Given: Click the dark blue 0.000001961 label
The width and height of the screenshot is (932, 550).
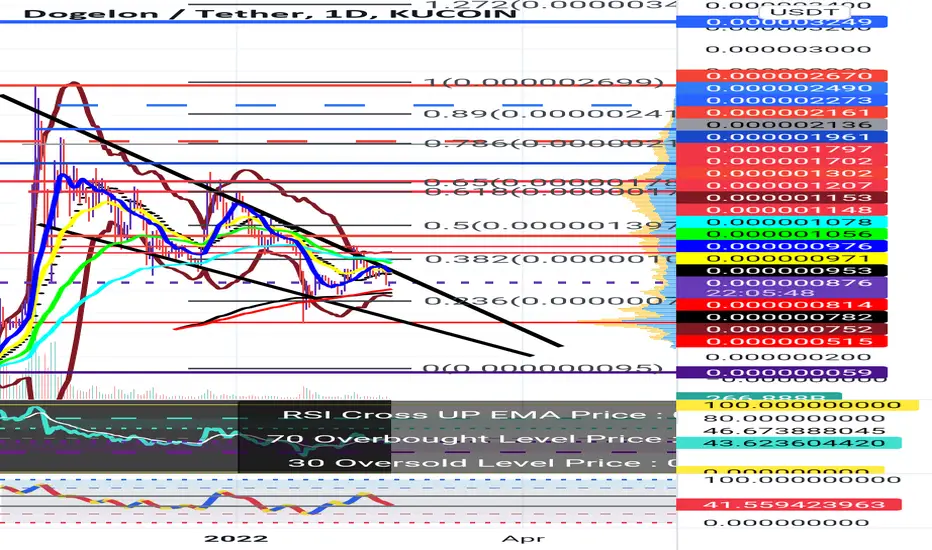Looking at the screenshot, I should point(782,137).
